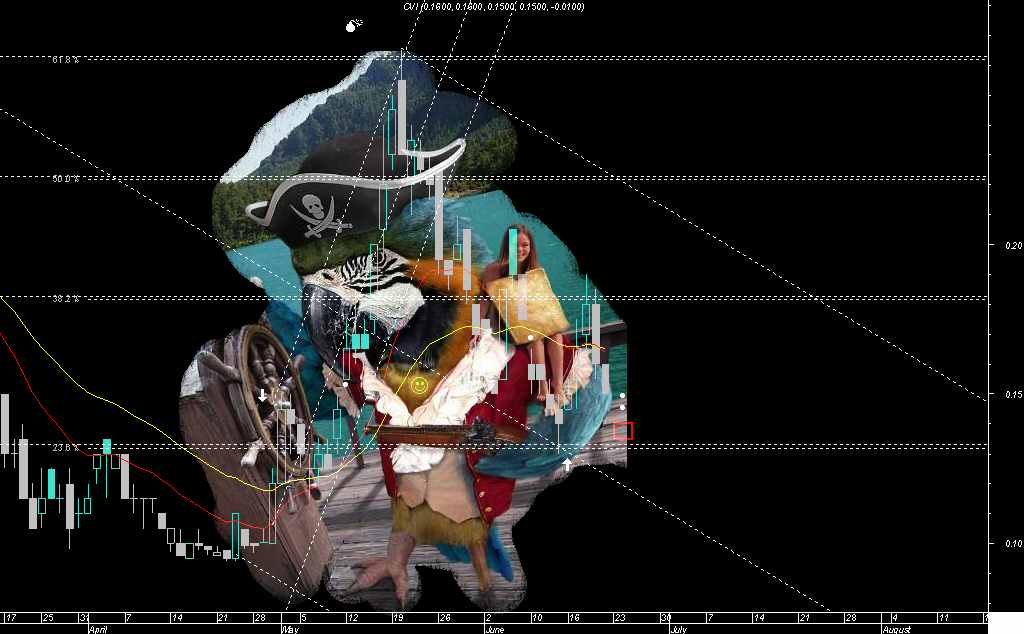The image size is (1024, 634).
Task: Click date label 12 in May
Action: [353, 618]
